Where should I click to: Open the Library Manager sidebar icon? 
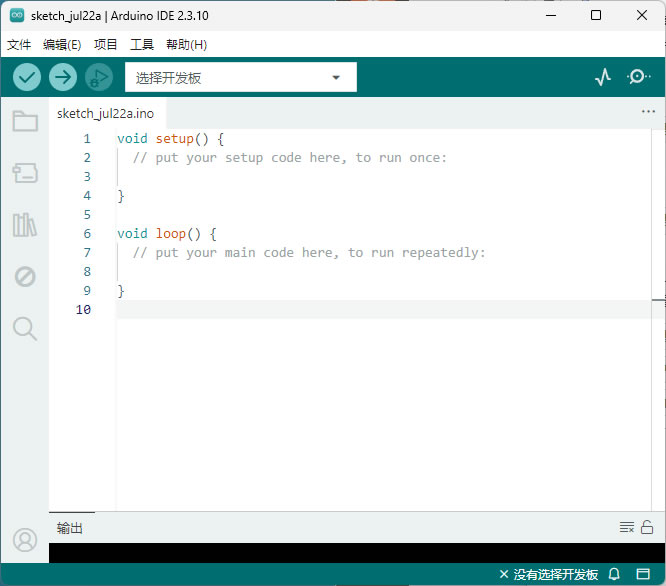pyautogui.click(x=25, y=225)
